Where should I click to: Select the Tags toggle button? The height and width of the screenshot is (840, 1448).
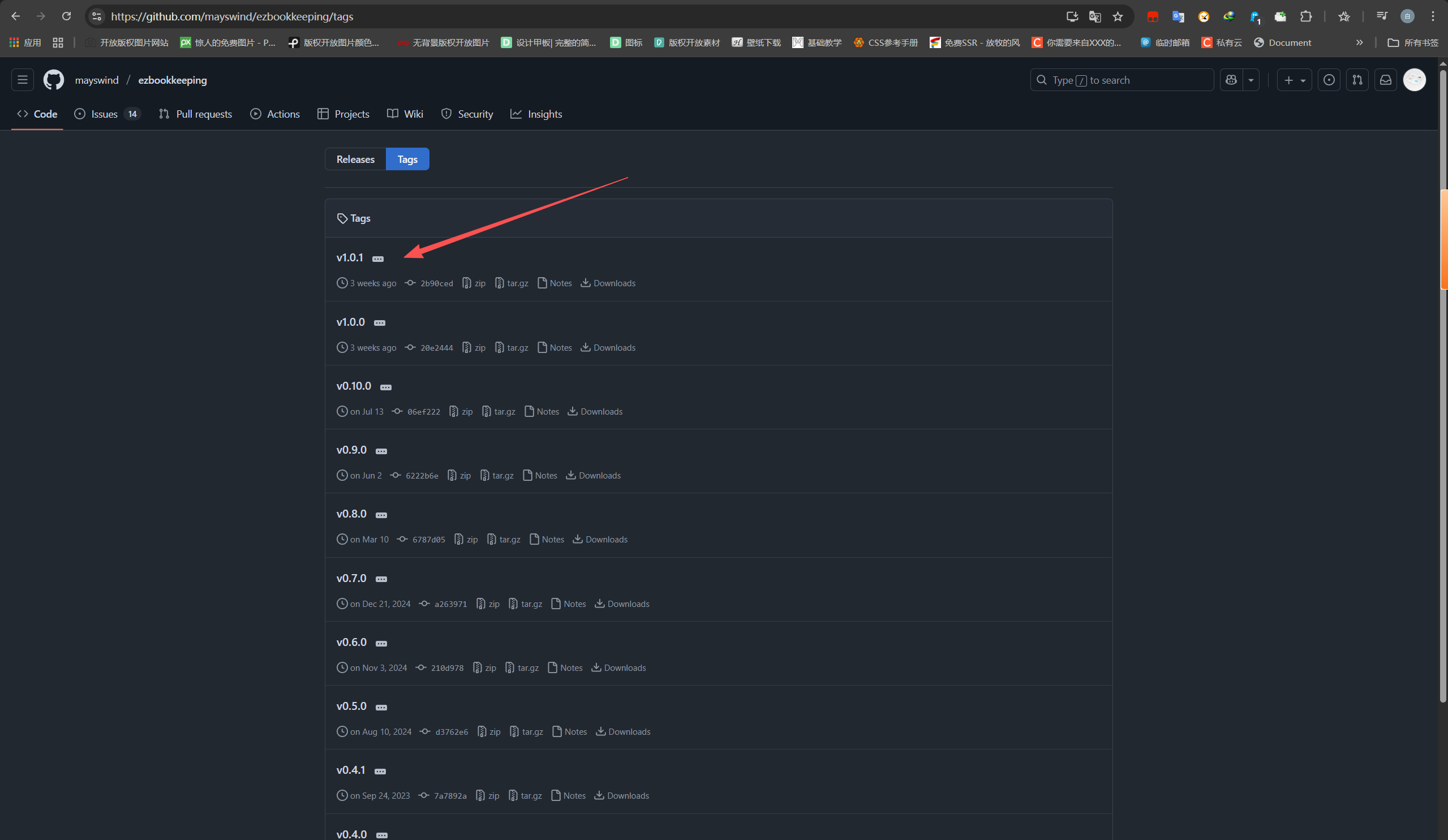click(407, 159)
